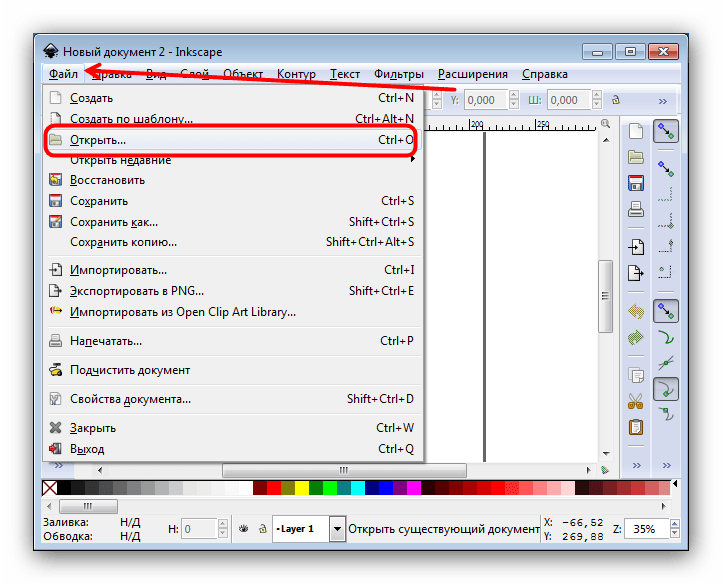Choose Подчистить документ entry
The height and width of the screenshot is (584, 722).
(232, 370)
